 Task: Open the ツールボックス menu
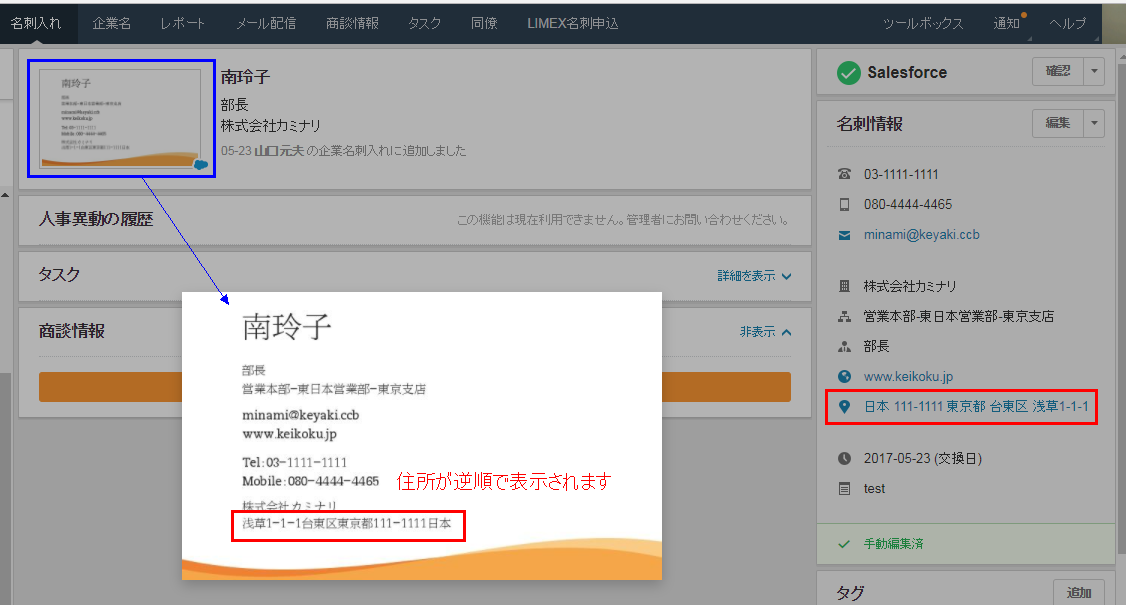click(x=923, y=24)
